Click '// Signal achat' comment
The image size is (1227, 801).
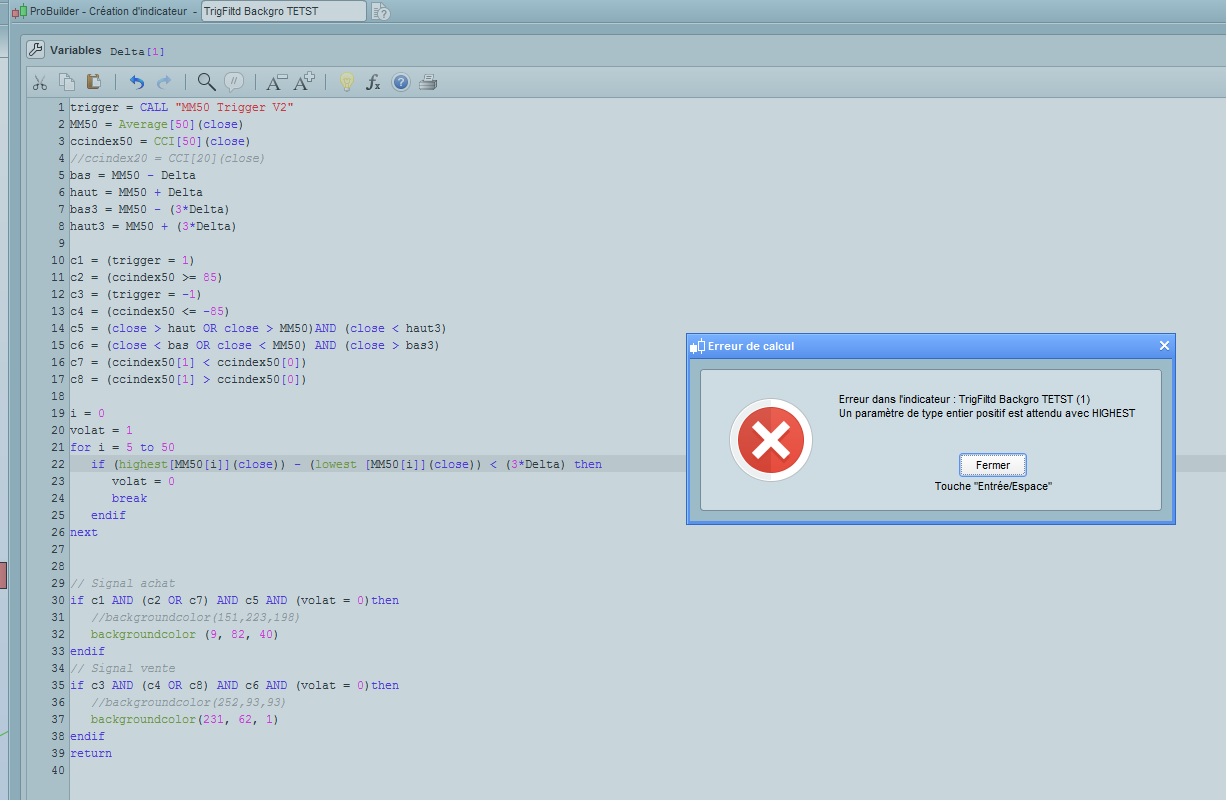pyautogui.click(x=122, y=583)
